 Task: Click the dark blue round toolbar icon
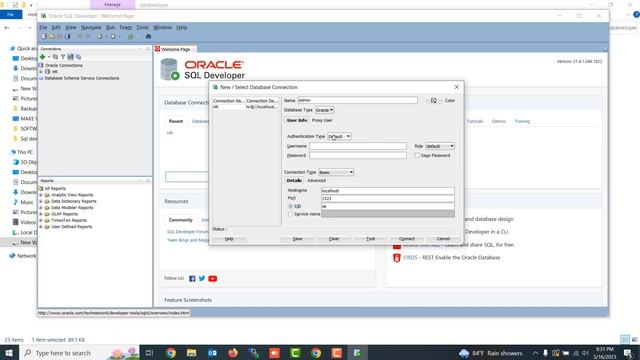(x=149, y=36)
